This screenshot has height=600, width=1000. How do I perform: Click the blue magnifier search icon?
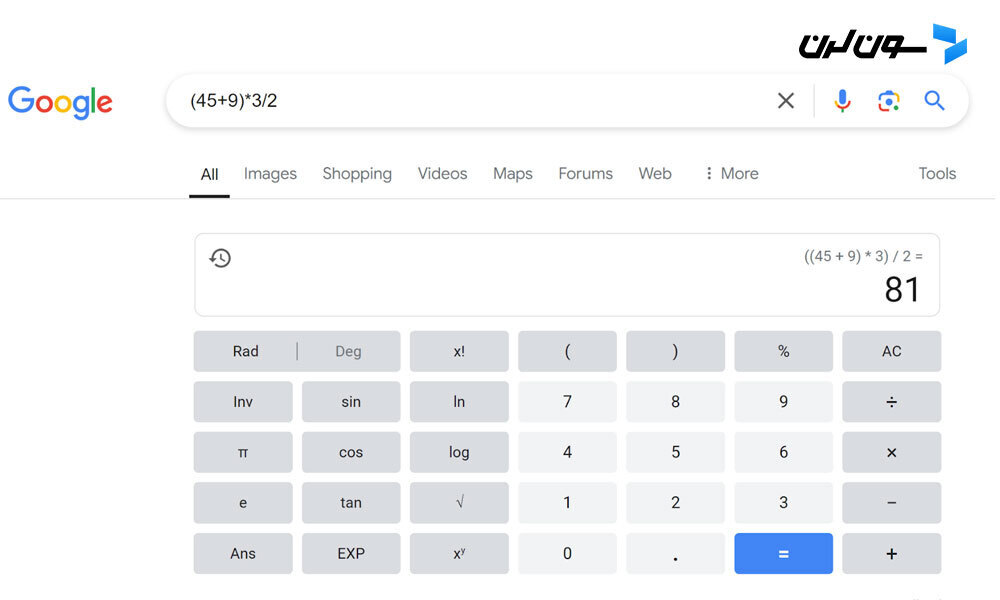934,101
